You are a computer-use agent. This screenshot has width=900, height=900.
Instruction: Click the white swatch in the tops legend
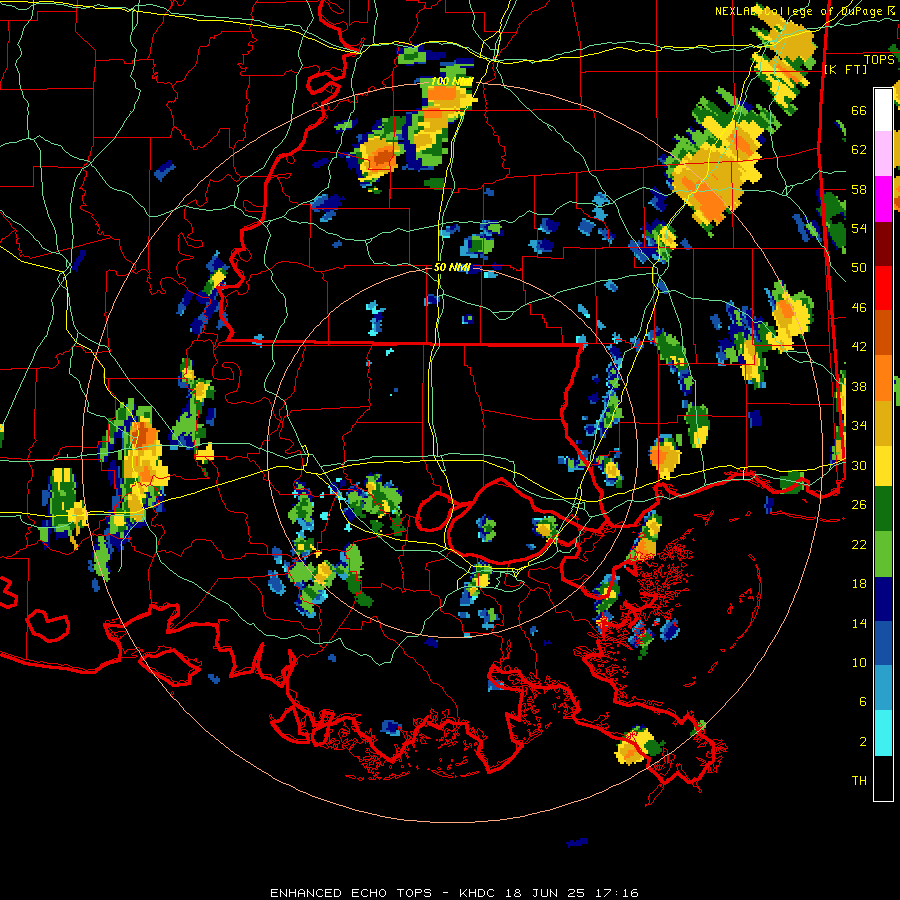pos(883,110)
